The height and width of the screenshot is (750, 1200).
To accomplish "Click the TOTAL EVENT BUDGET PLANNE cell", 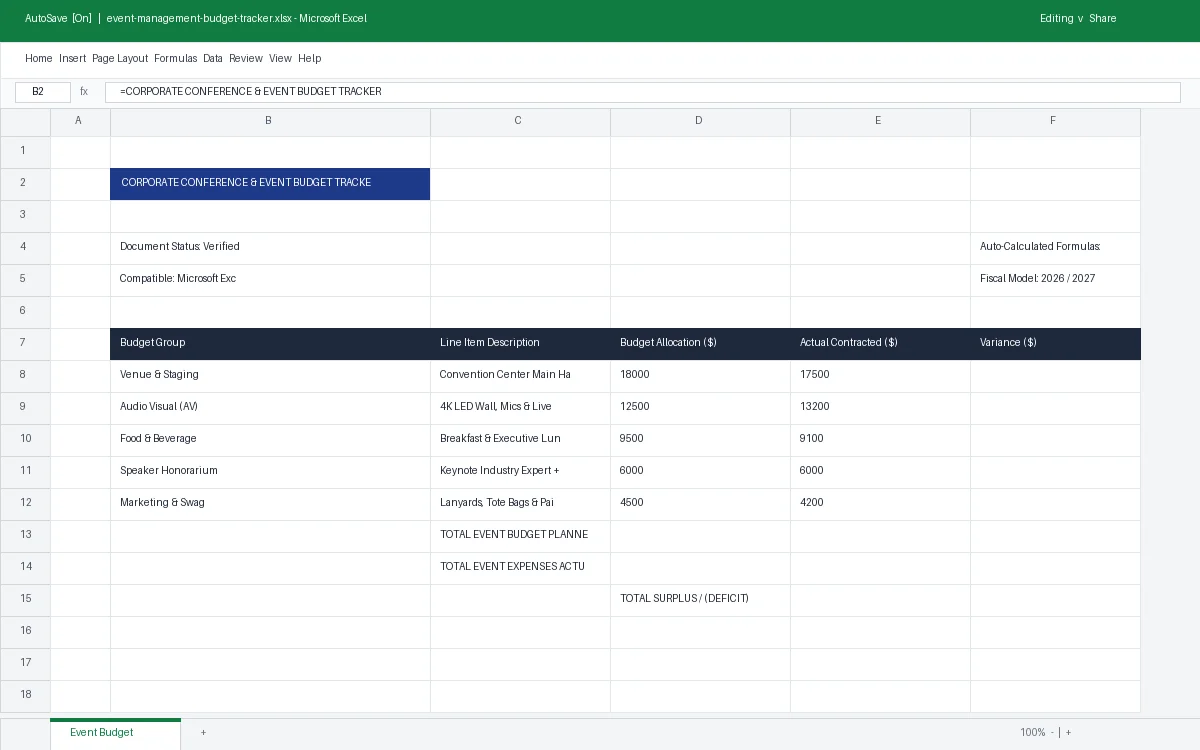I will (520, 536).
